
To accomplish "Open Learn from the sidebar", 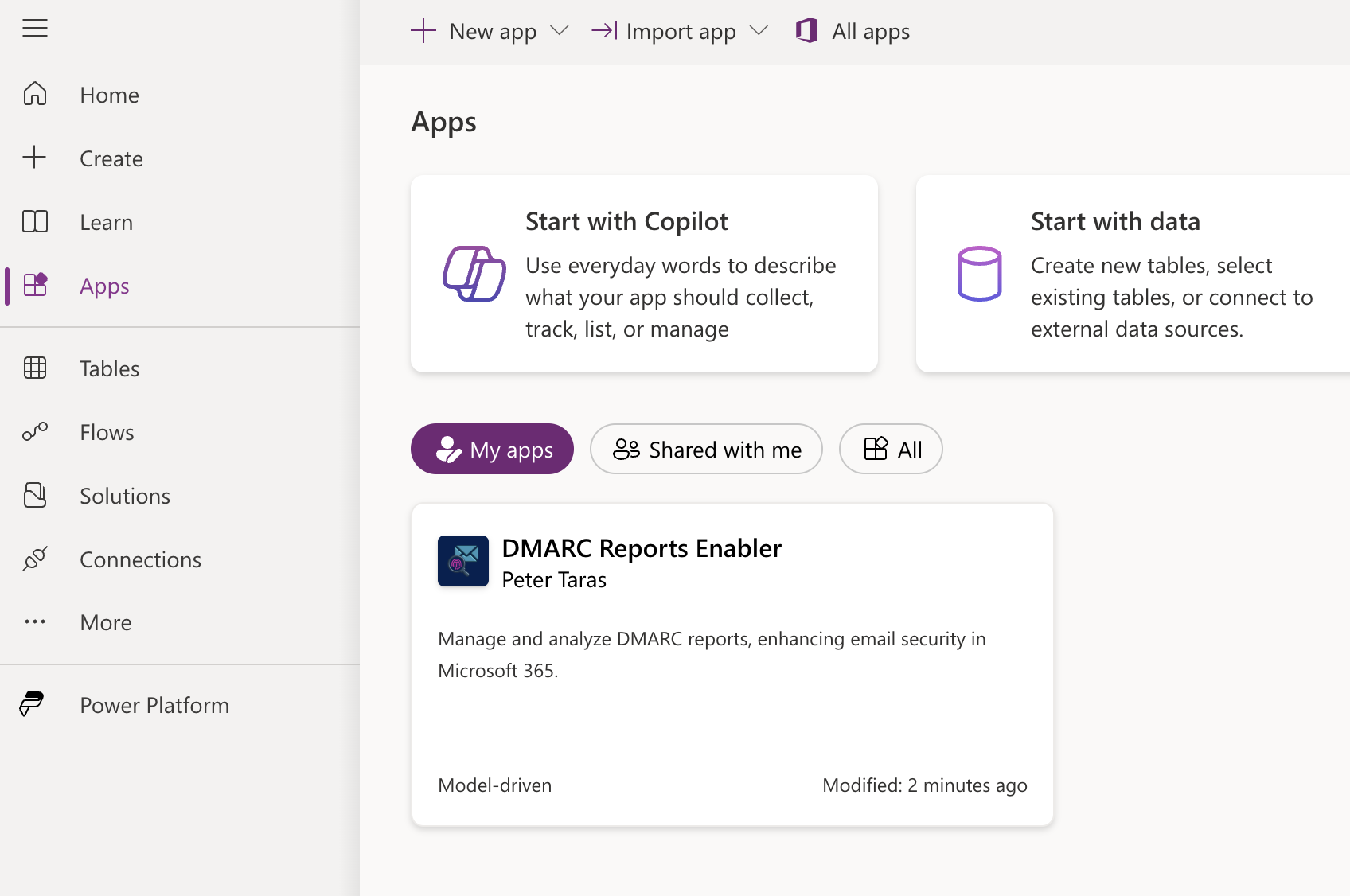I will coord(180,222).
